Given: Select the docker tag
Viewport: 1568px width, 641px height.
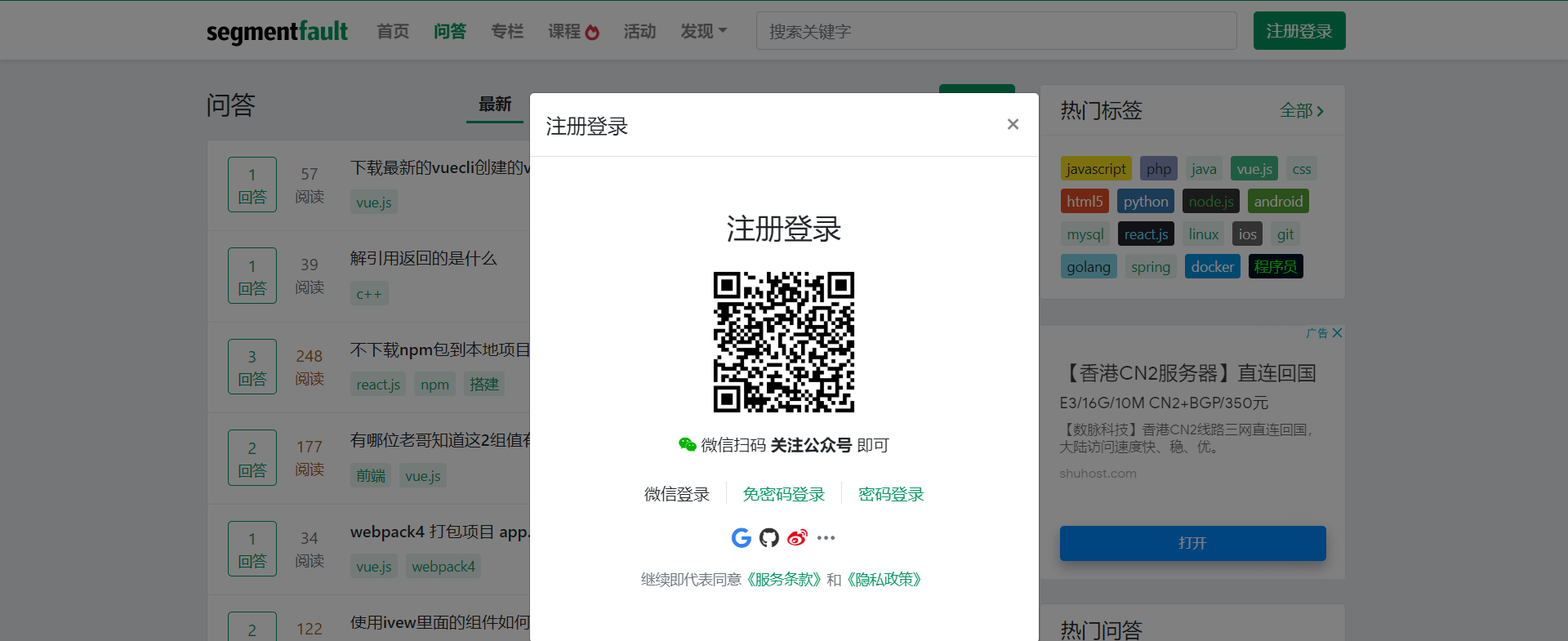Looking at the screenshot, I should 1213,267.
